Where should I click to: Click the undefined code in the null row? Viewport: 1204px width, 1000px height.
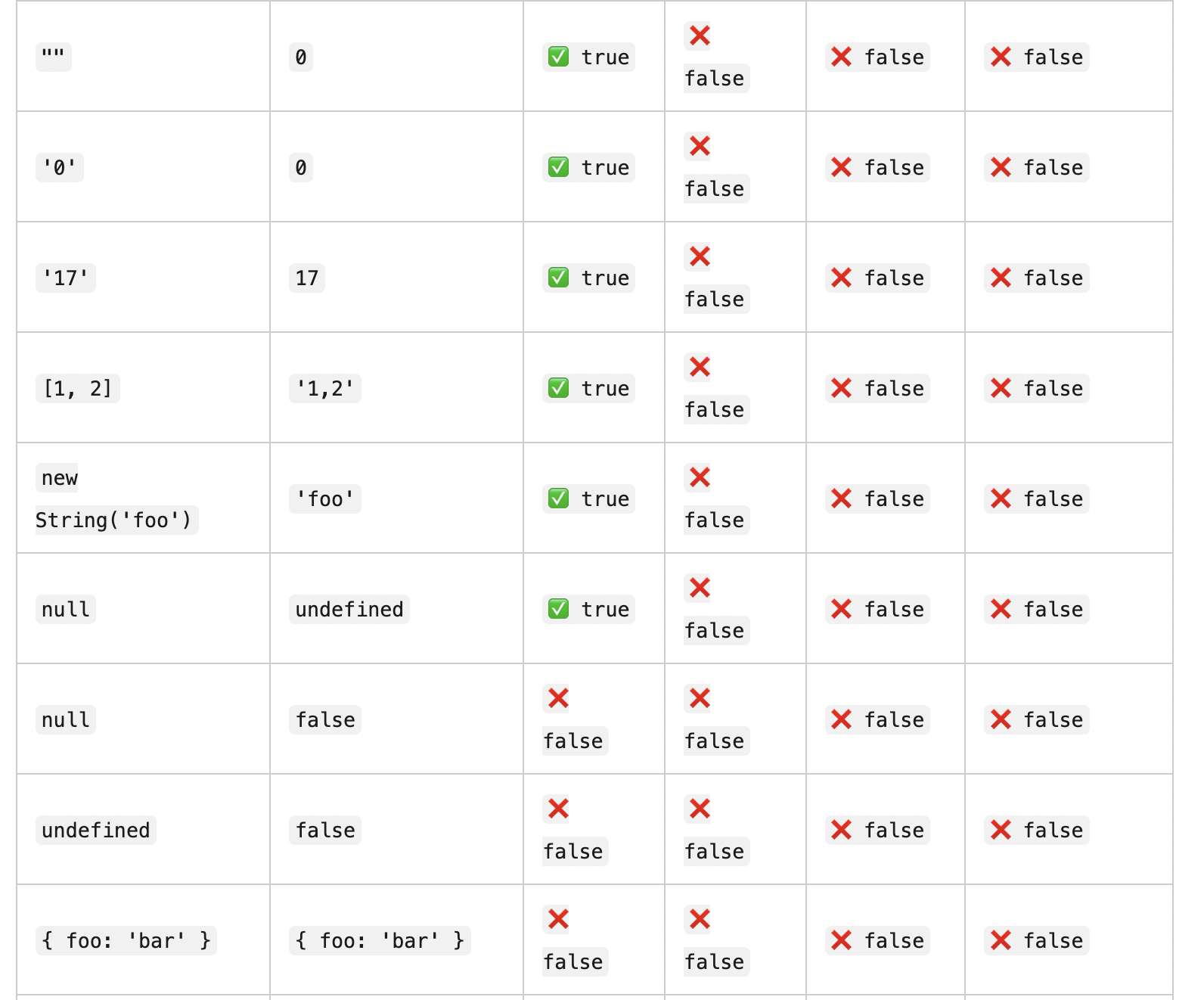click(x=349, y=609)
